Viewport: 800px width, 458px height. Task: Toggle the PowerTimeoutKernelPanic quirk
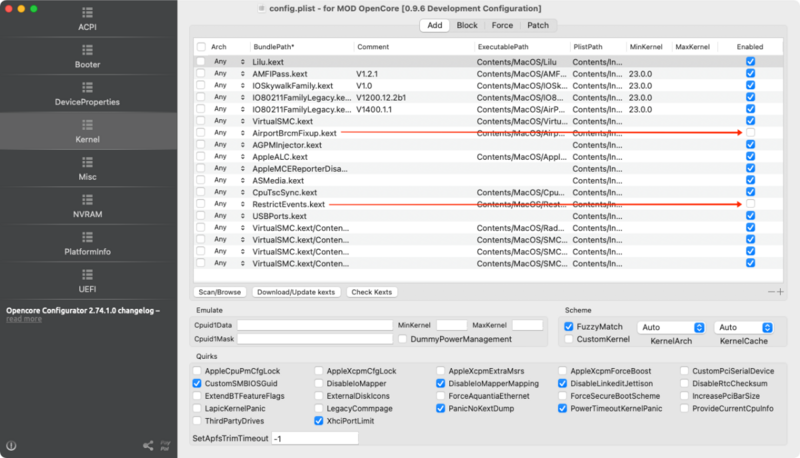tap(562, 409)
